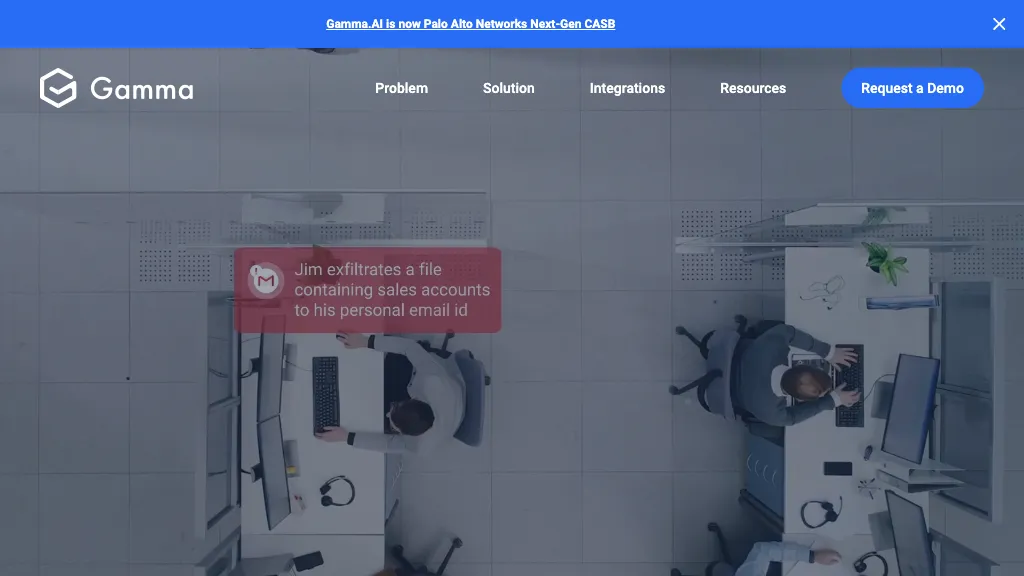Click the headphones on the left desk
The height and width of the screenshot is (576, 1024).
point(336,490)
